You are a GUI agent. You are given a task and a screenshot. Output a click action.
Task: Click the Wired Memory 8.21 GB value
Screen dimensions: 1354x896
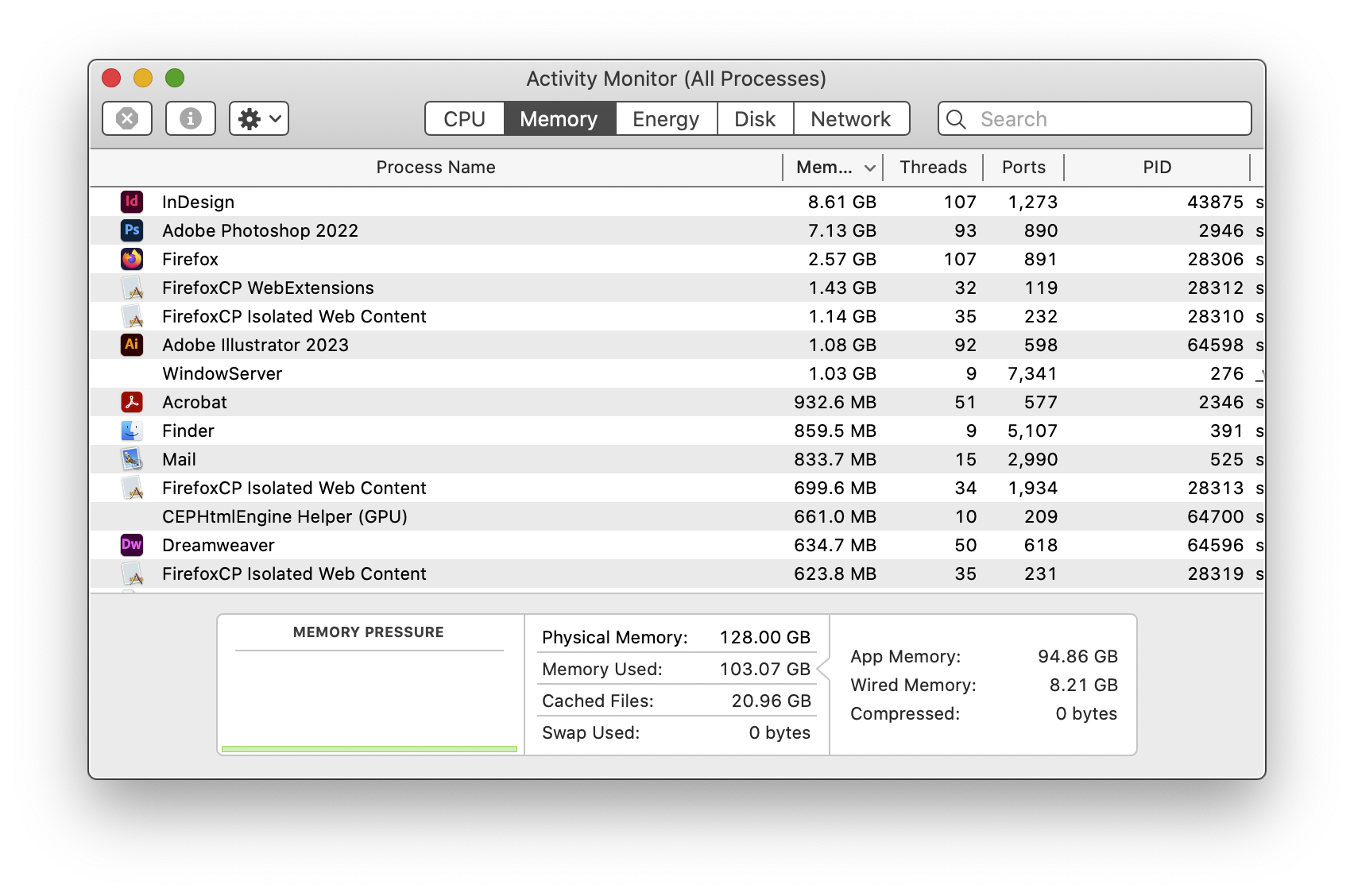1083,685
